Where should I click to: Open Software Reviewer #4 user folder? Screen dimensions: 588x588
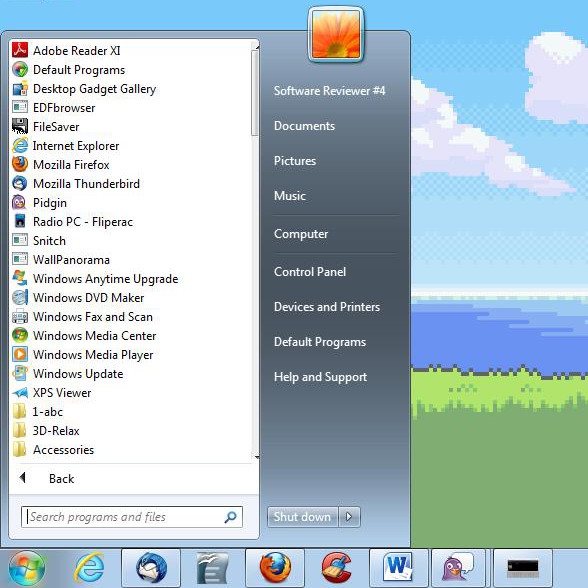coord(329,91)
